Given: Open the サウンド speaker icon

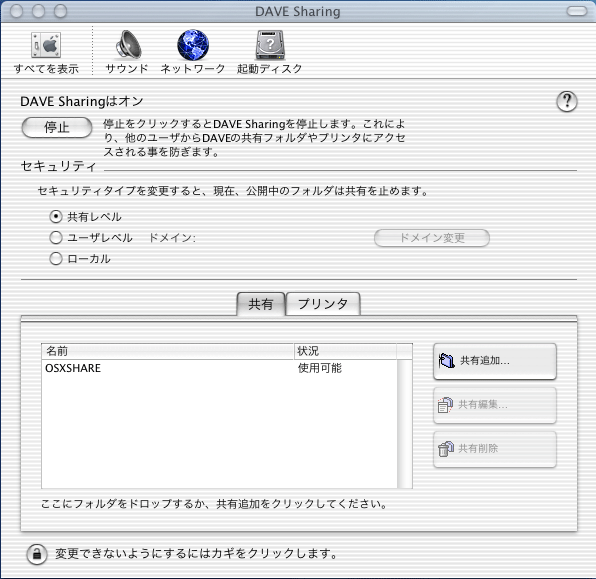Looking at the screenshot, I should click(x=128, y=45).
